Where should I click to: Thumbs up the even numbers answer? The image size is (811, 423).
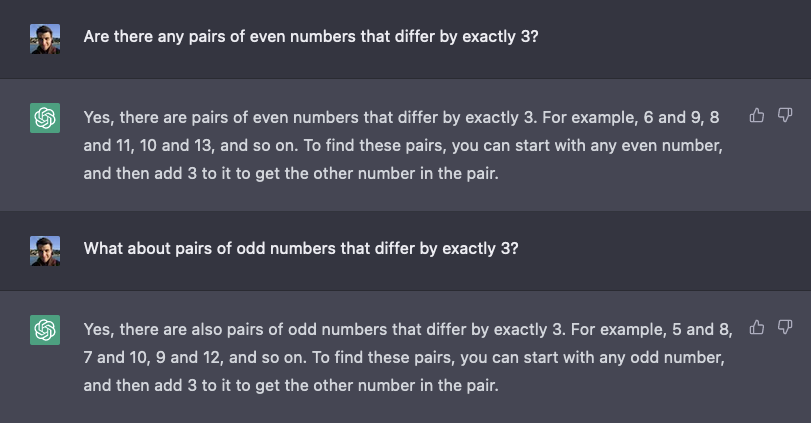757,116
